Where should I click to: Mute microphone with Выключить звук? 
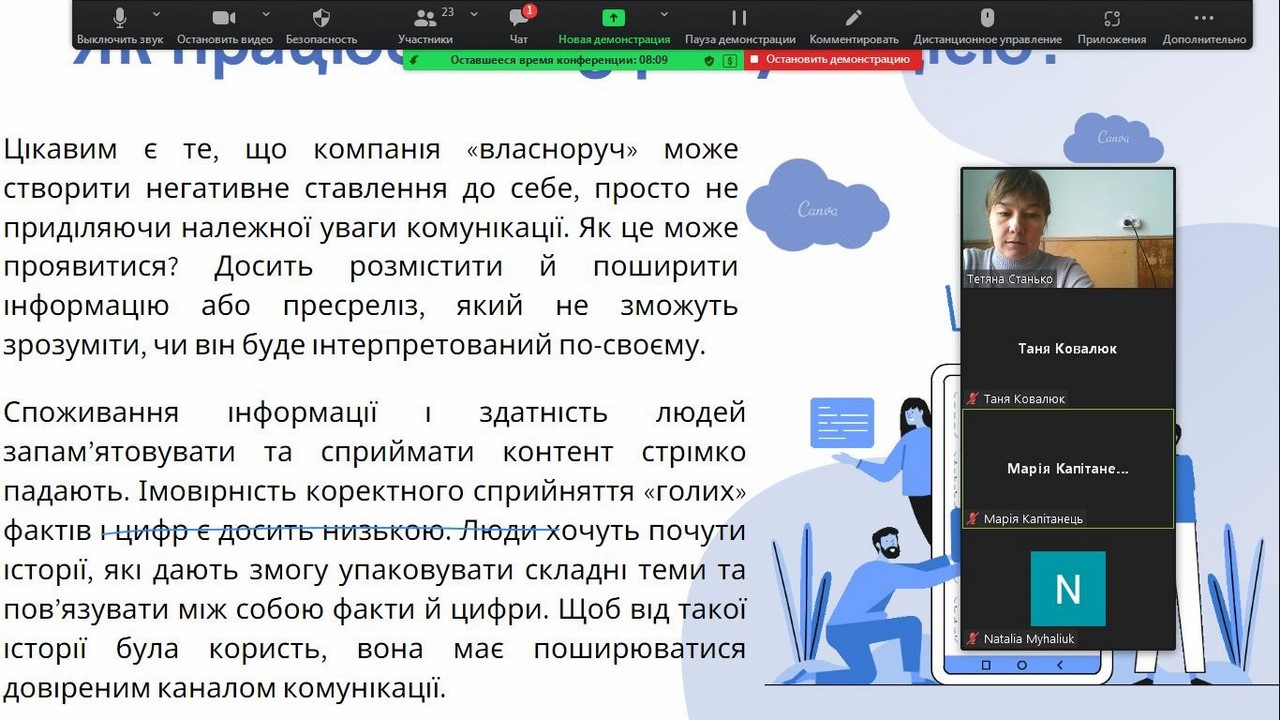119,26
